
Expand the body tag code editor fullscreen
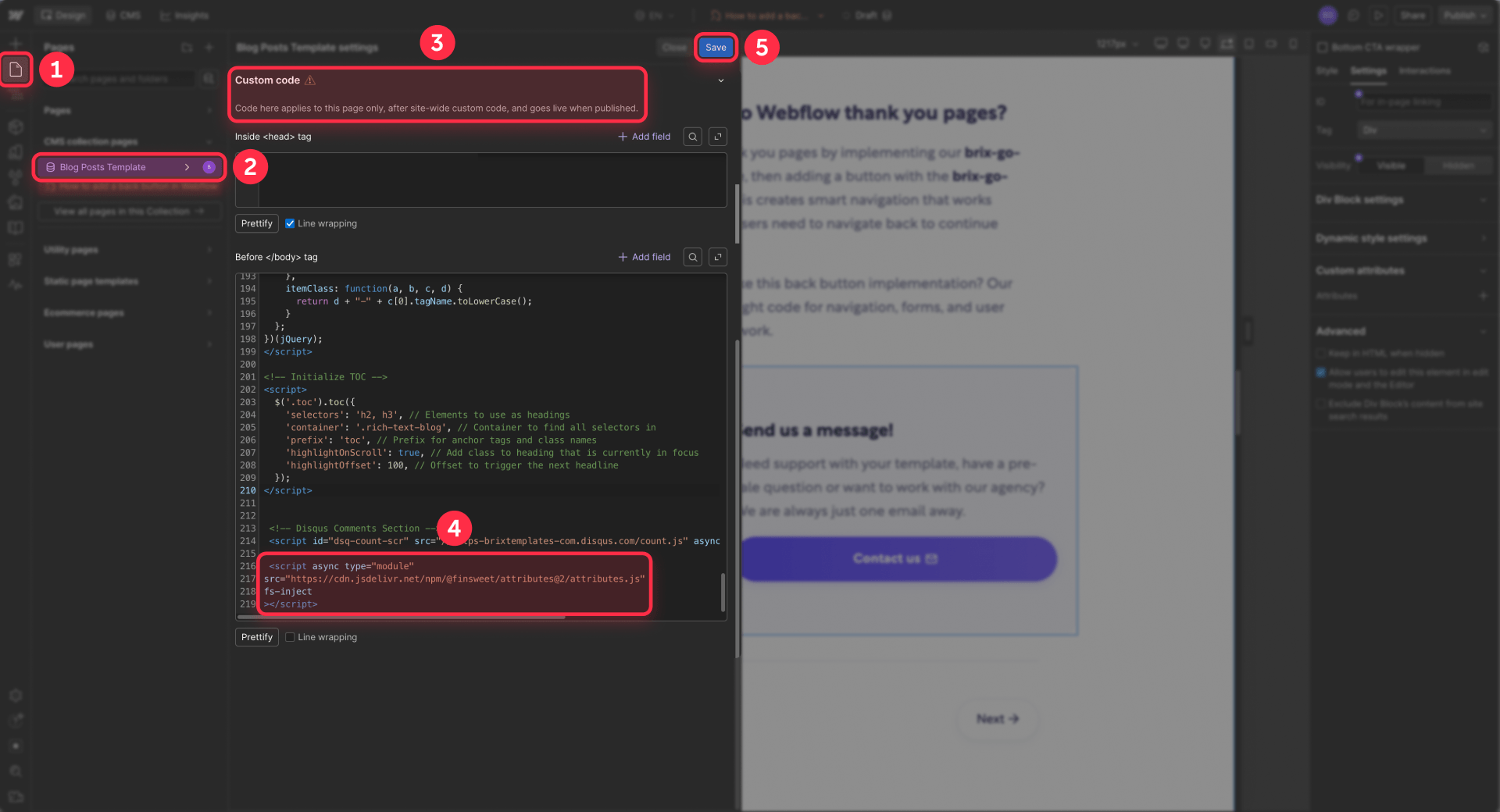[717, 257]
